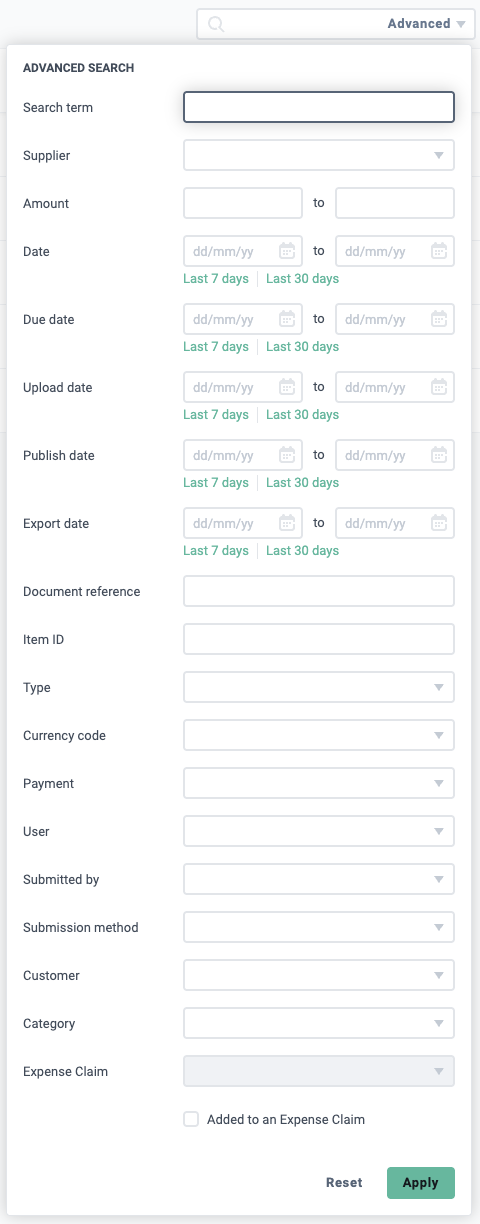Open the Currency code dropdown

319,735
